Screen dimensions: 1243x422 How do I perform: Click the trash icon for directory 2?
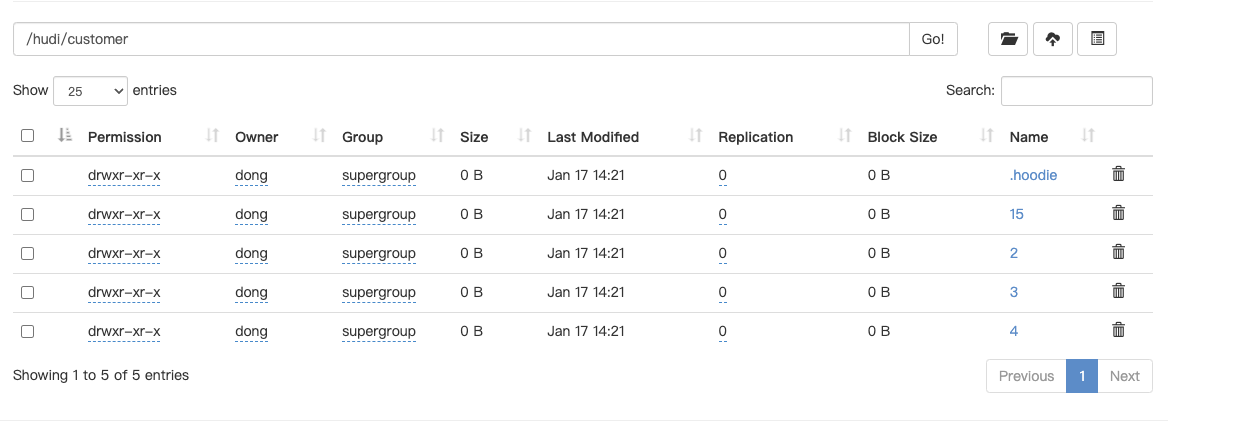click(1118, 252)
